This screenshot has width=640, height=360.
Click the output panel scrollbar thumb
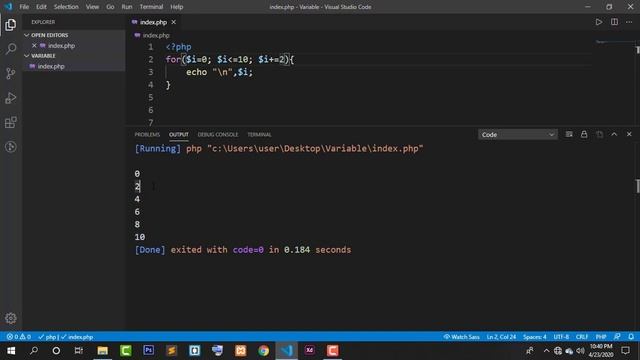pos(637,186)
